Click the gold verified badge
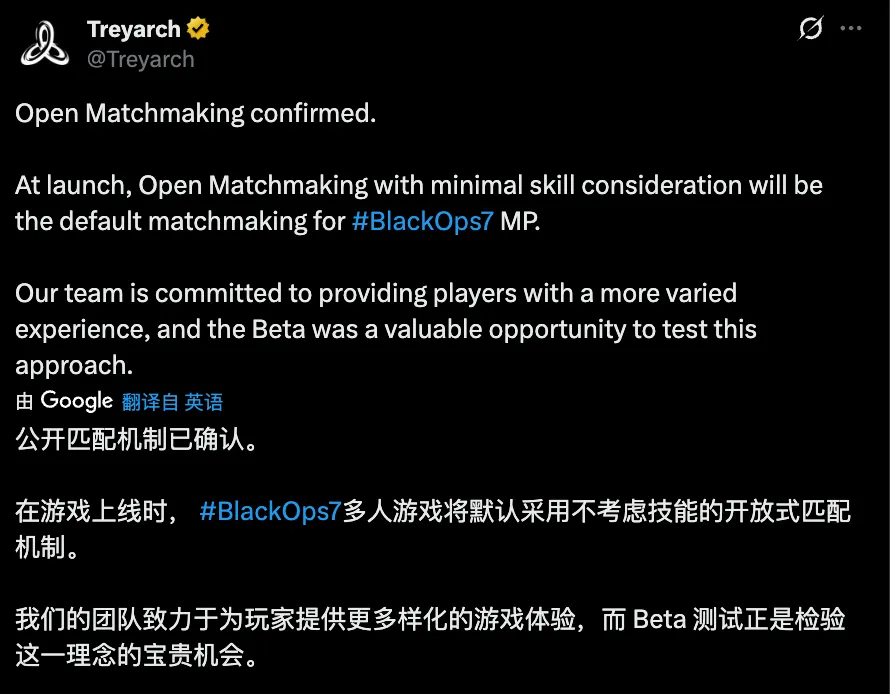The image size is (890, 694). (x=198, y=29)
